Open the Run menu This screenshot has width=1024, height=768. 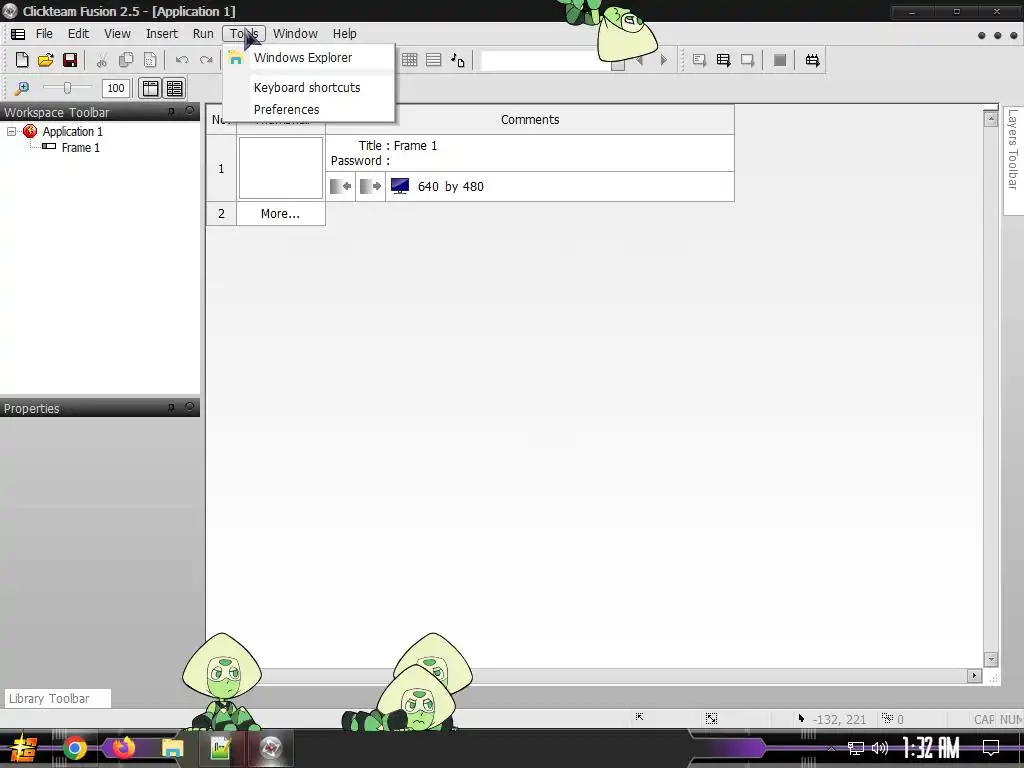[203, 34]
